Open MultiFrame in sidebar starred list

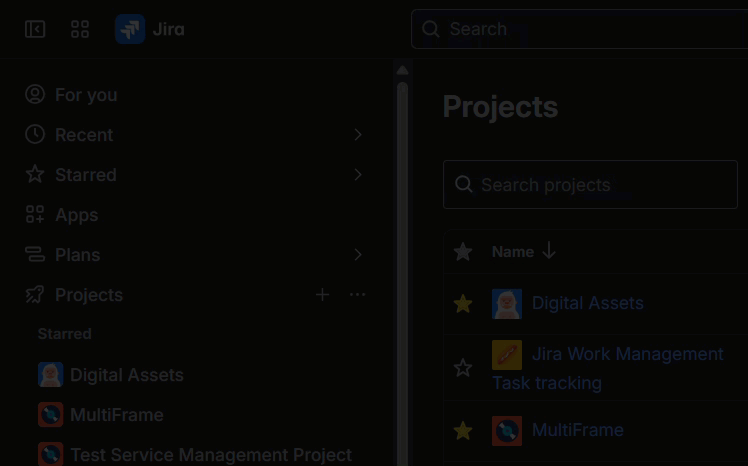tap(117, 415)
